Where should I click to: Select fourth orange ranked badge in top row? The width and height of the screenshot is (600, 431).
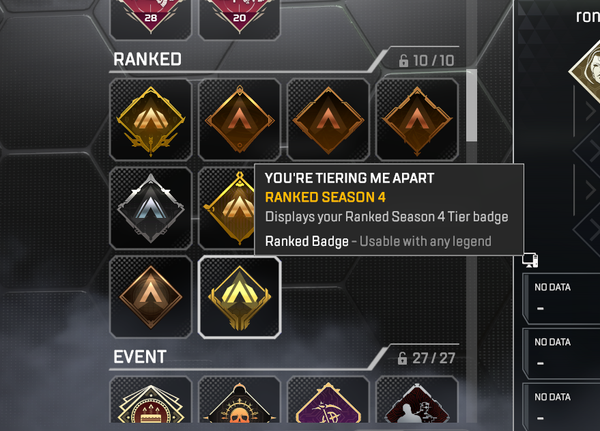point(417,119)
